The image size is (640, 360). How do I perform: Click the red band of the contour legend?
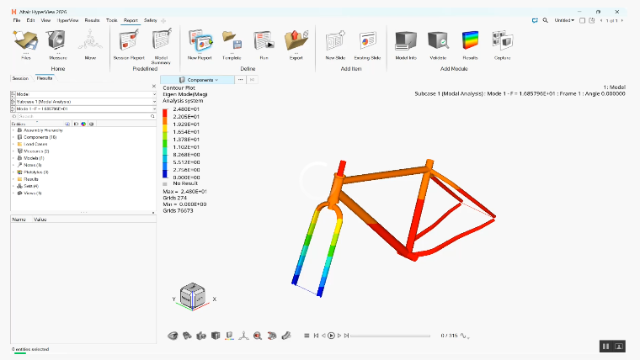pos(165,113)
